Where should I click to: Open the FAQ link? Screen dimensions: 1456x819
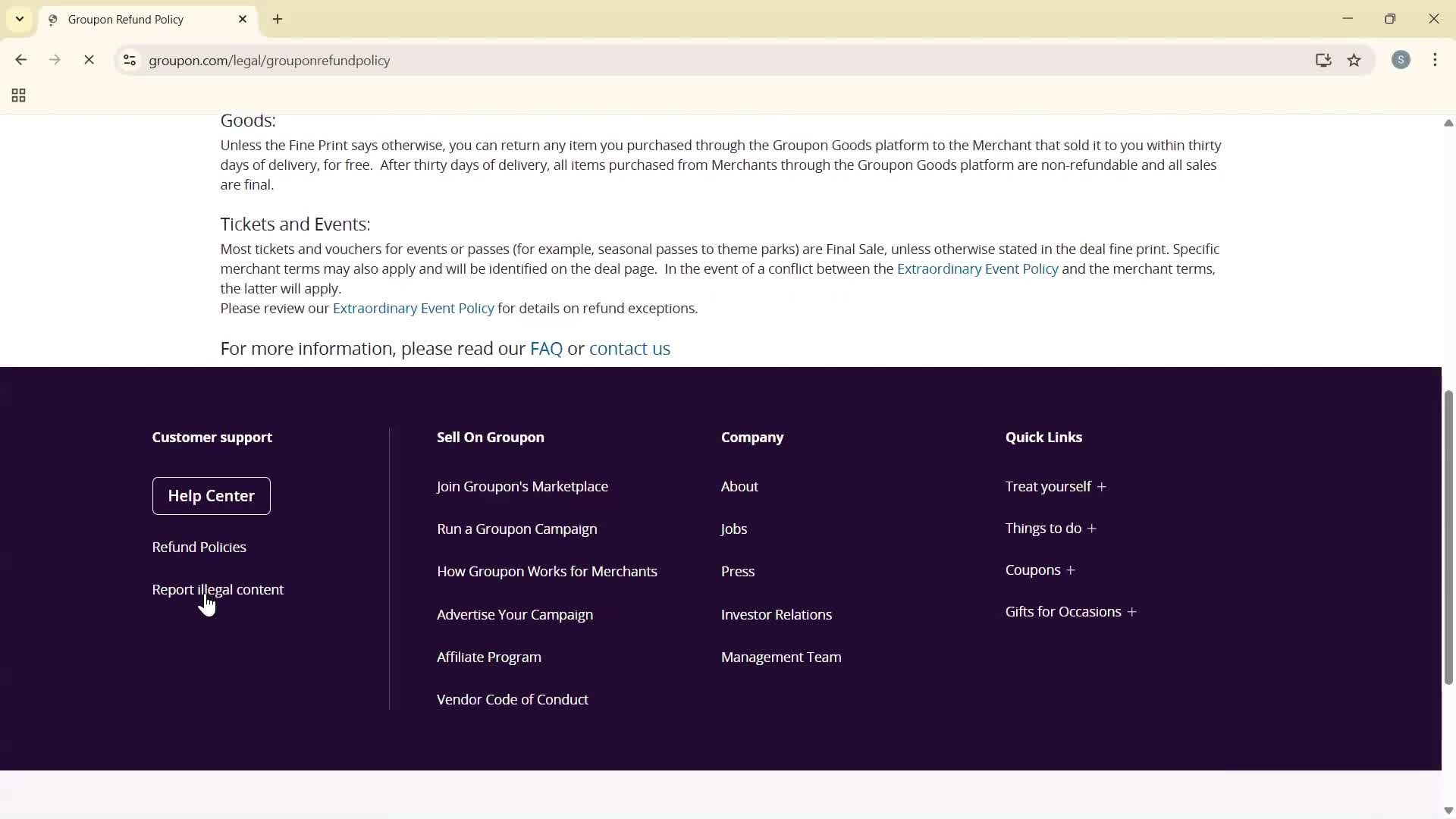click(546, 349)
